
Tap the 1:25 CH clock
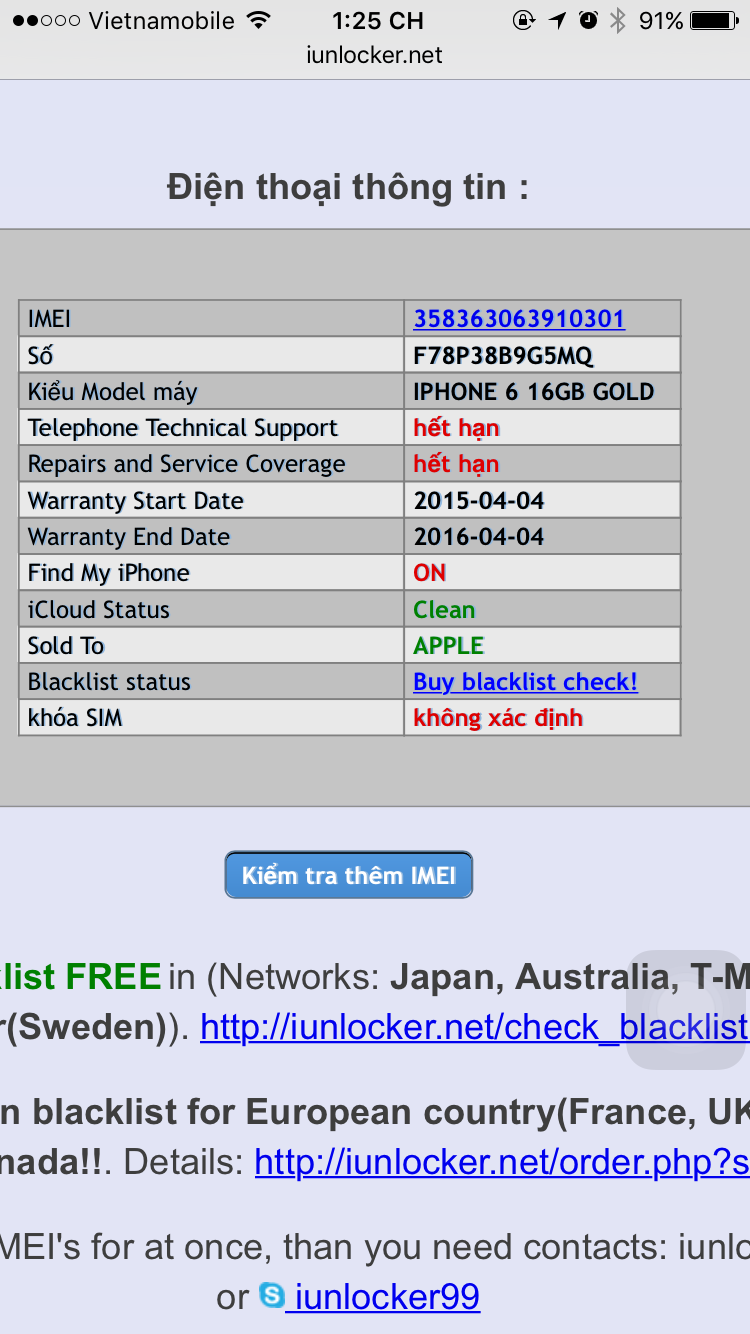(x=377, y=20)
